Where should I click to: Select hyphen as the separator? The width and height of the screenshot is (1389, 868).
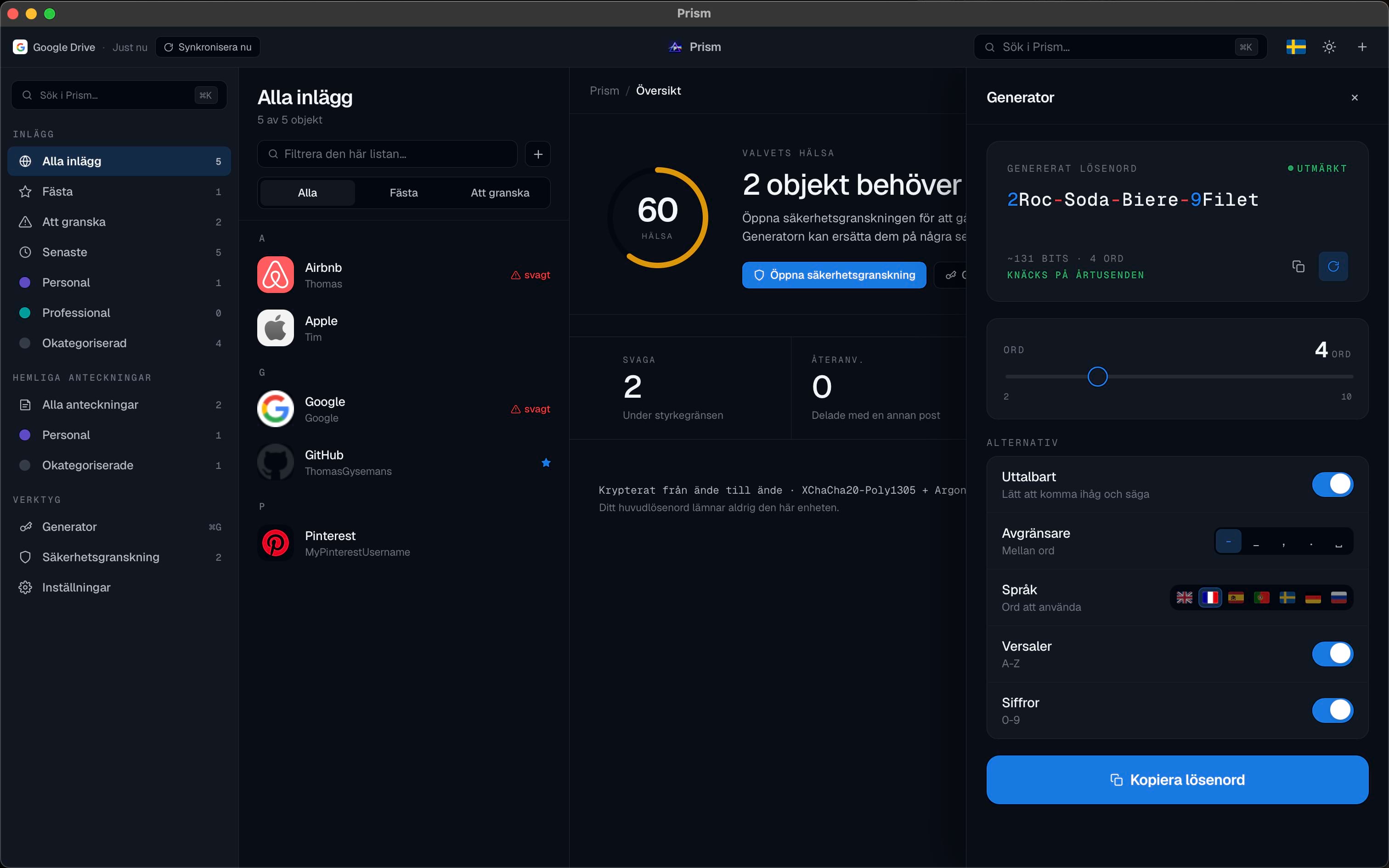[x=1228, y=542]
